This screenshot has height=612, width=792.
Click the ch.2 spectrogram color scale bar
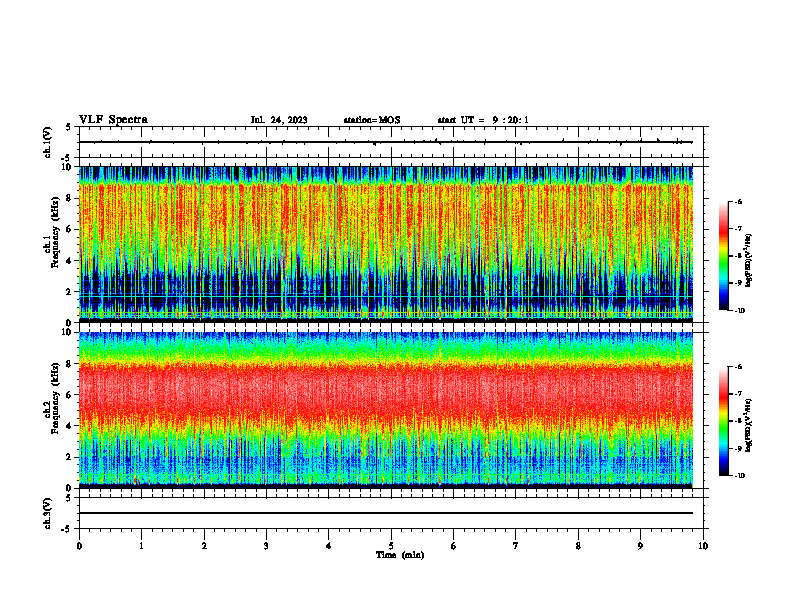(723, 421)
